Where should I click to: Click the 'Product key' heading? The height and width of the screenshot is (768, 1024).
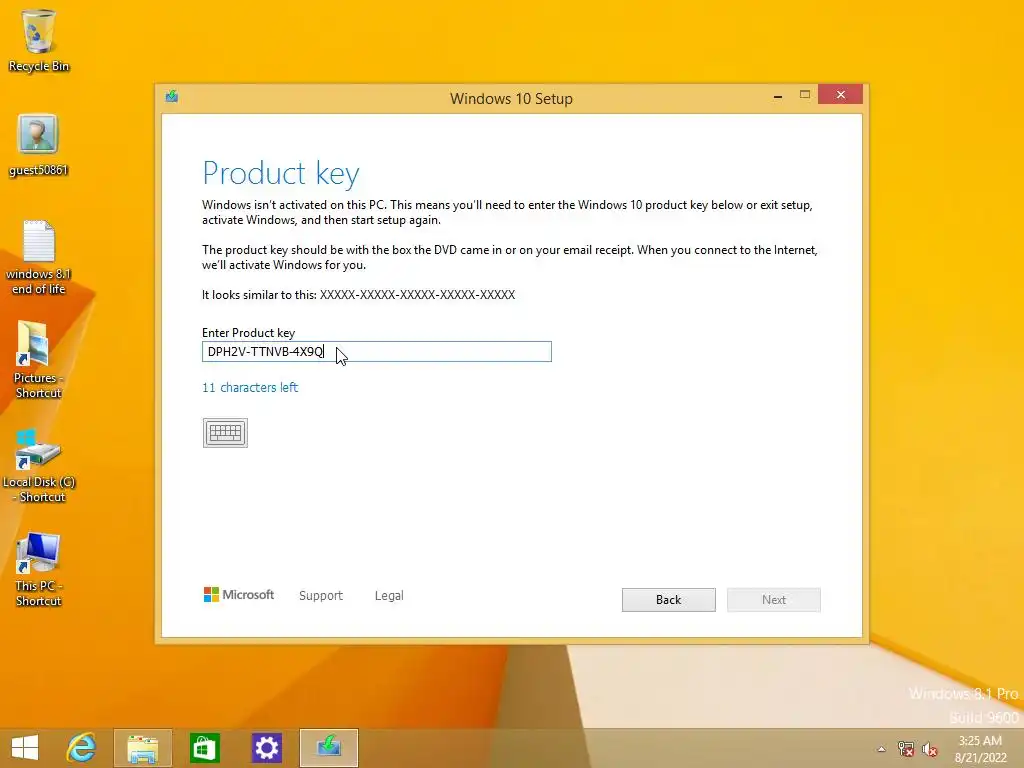[281, 173]
